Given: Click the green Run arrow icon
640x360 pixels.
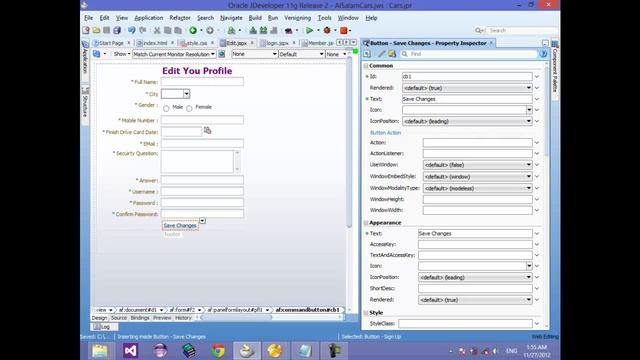Looking at the screenshot, I should [x=309, y=30].
